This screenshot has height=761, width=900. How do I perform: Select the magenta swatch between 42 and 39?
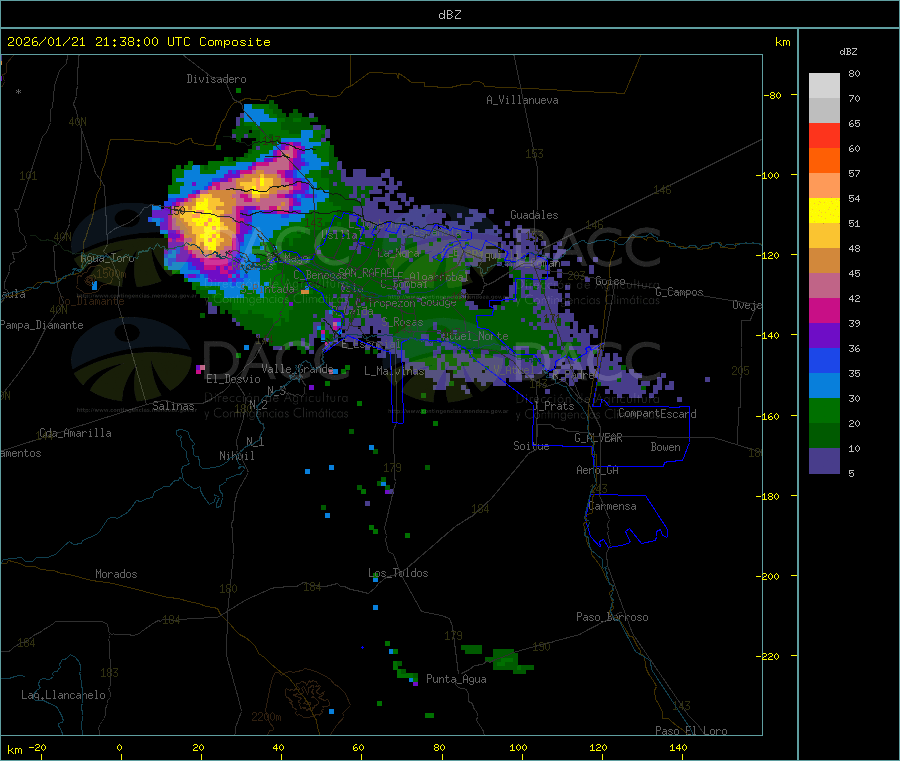pyautogui.click(x=824, y=310)
